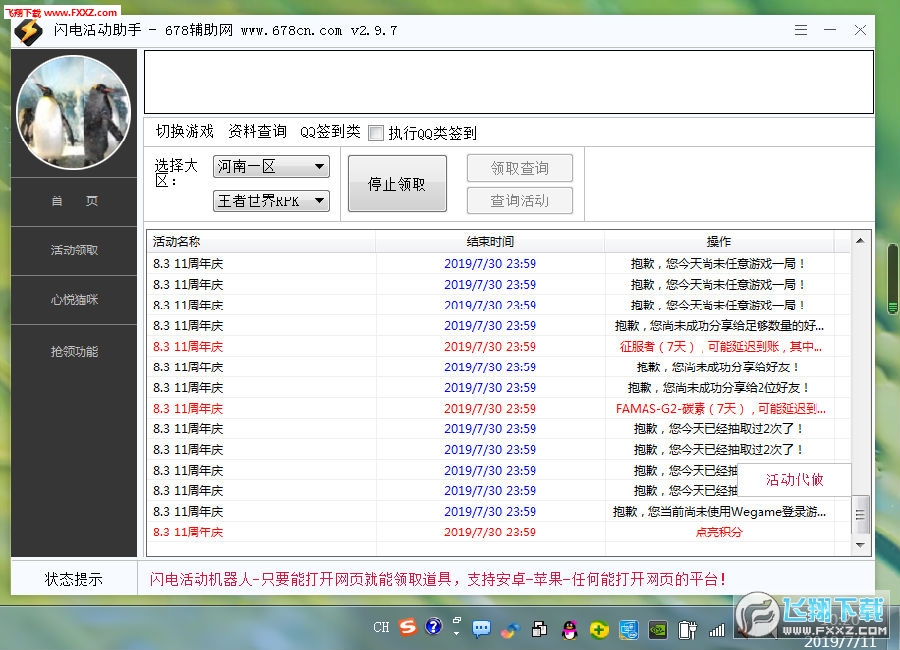Click the list scrollbar thumb

pos(860,514)
